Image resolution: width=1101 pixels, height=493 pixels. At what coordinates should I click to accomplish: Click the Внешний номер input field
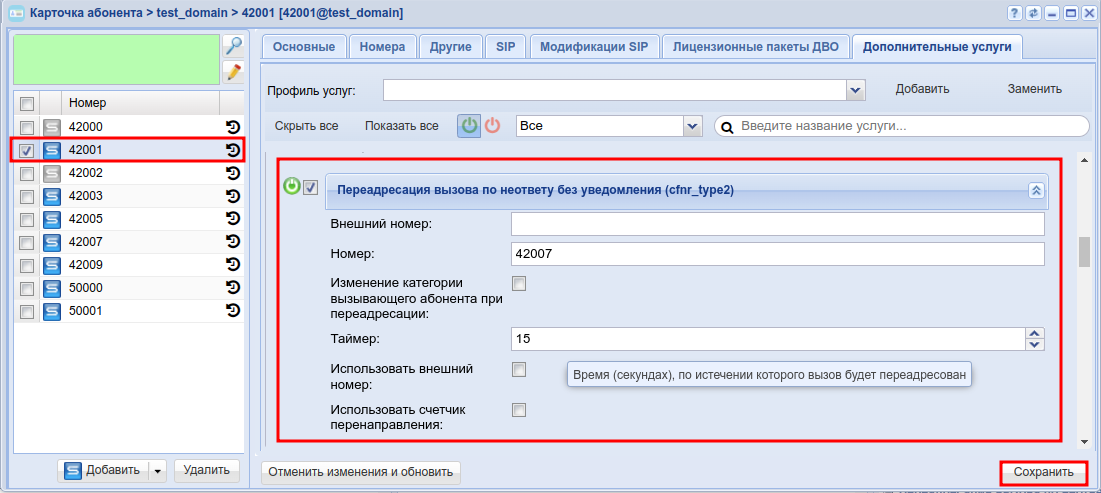click(778, 224)
